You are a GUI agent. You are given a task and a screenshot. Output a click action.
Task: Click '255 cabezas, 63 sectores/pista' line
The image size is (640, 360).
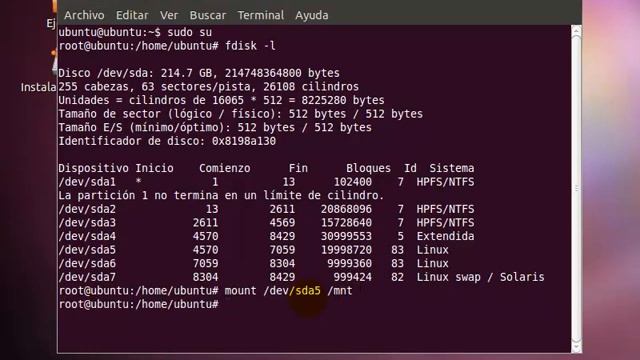208,87
